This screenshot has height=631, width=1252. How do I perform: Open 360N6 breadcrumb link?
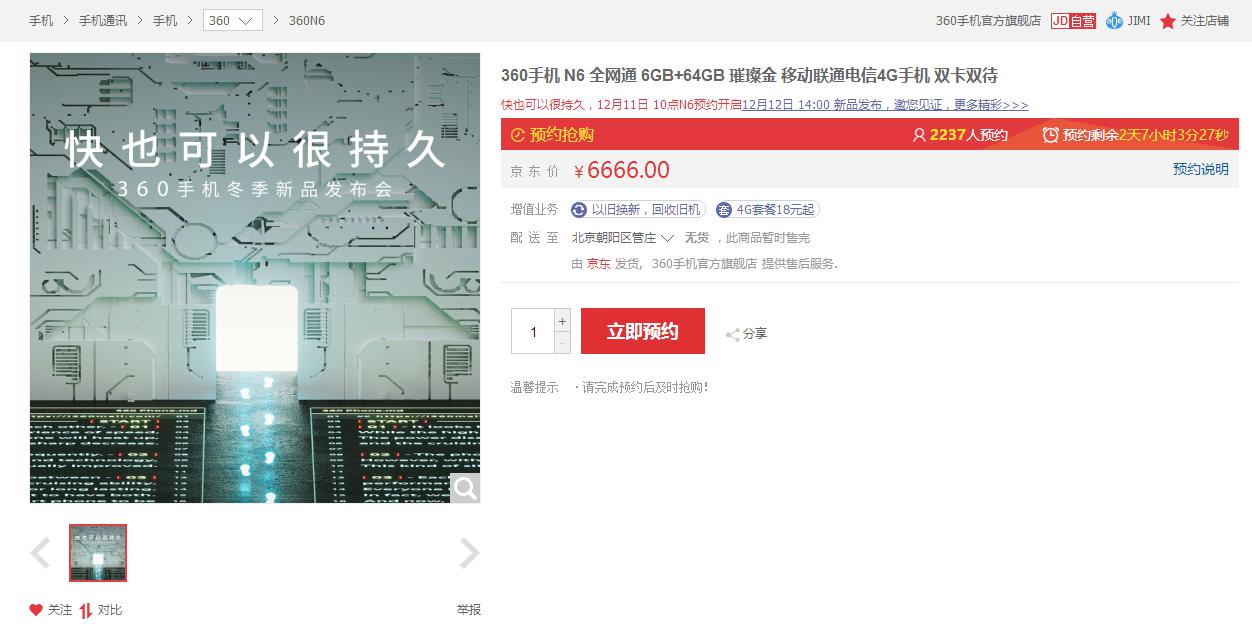click(x=306, y=21)
